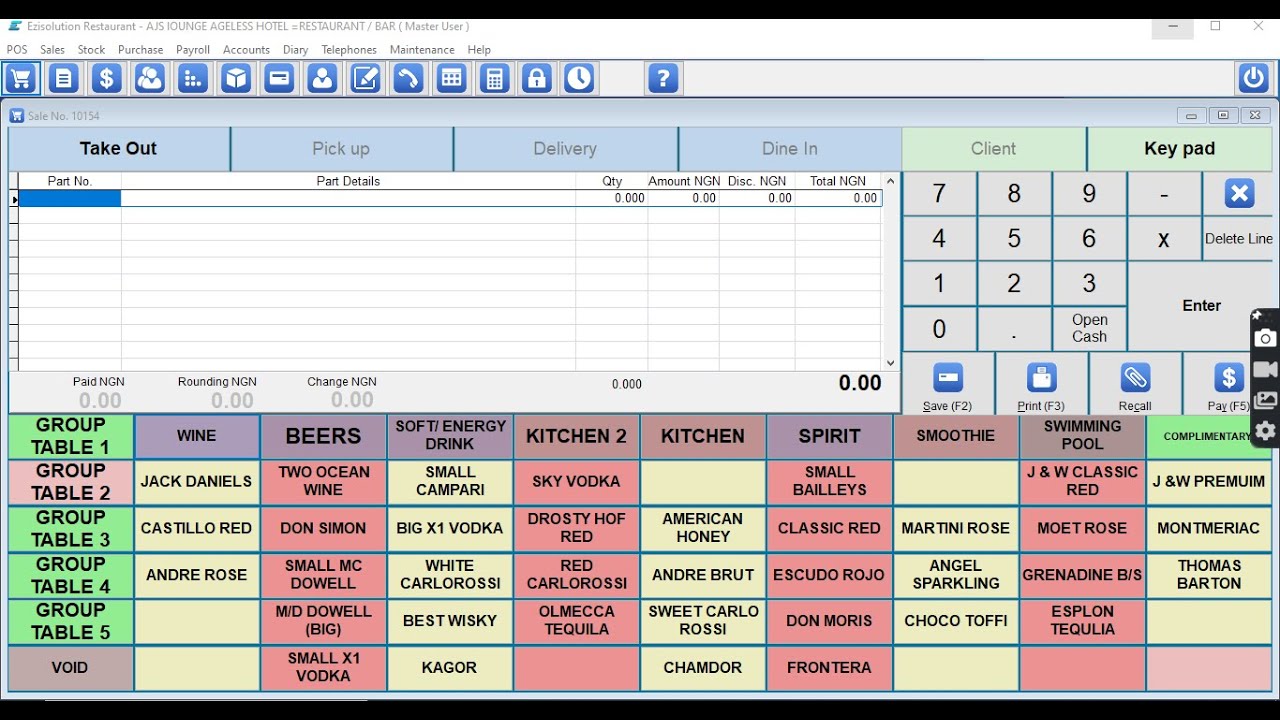Image resolution: width=1280 pixels, height=720 pixels.
Task: Add SKY VODKA item
Action: pos(576,482)
